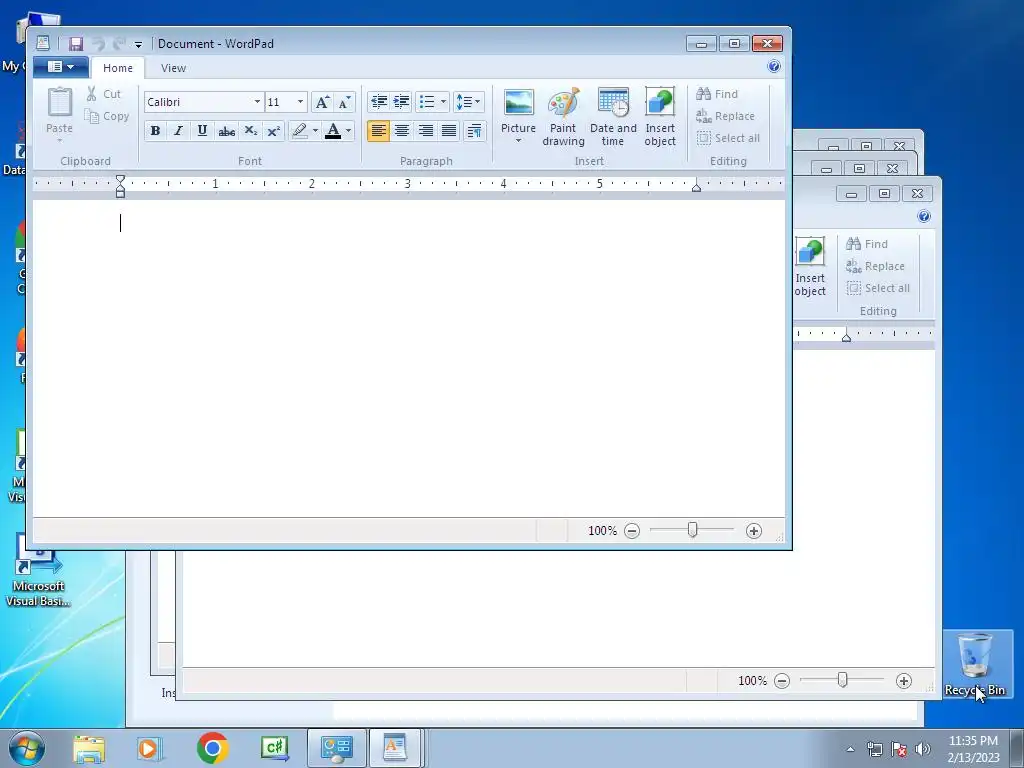
Task: Click the Redo icon in title bar
Action: click(119, 44)
